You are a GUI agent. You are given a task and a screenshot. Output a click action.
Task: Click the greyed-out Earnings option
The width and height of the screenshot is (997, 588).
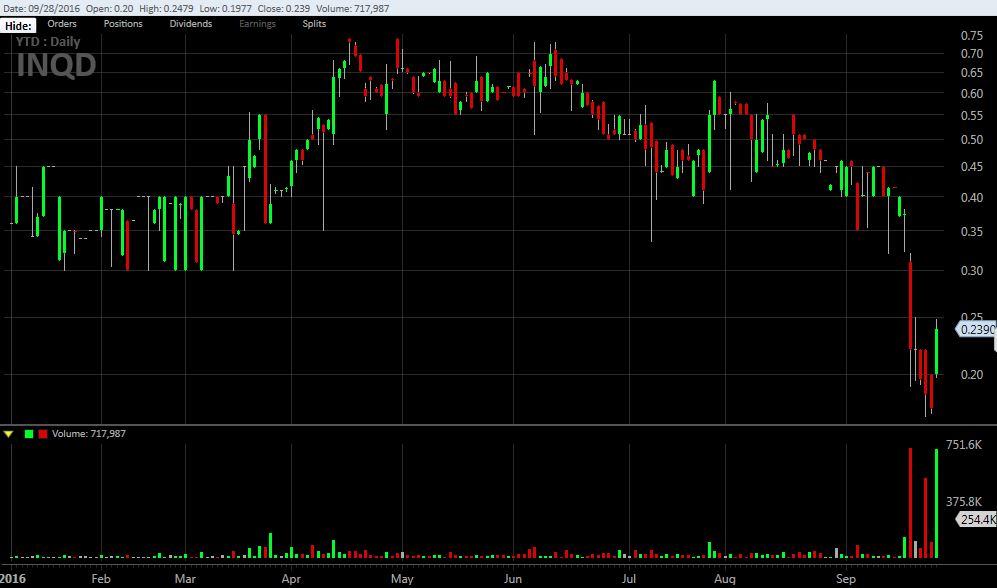257,24
